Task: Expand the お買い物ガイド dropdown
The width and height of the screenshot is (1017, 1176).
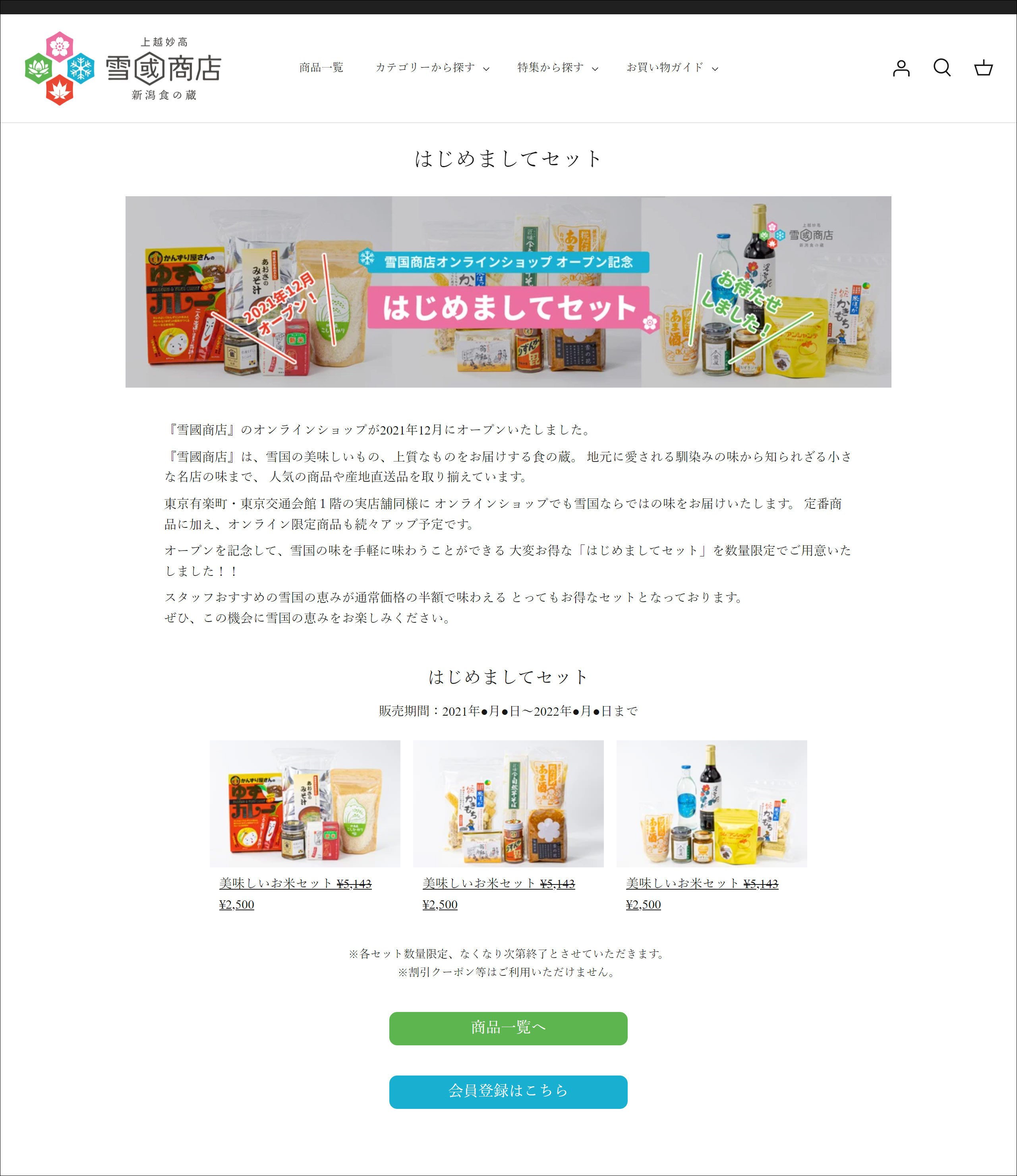Action: (672, 68)
